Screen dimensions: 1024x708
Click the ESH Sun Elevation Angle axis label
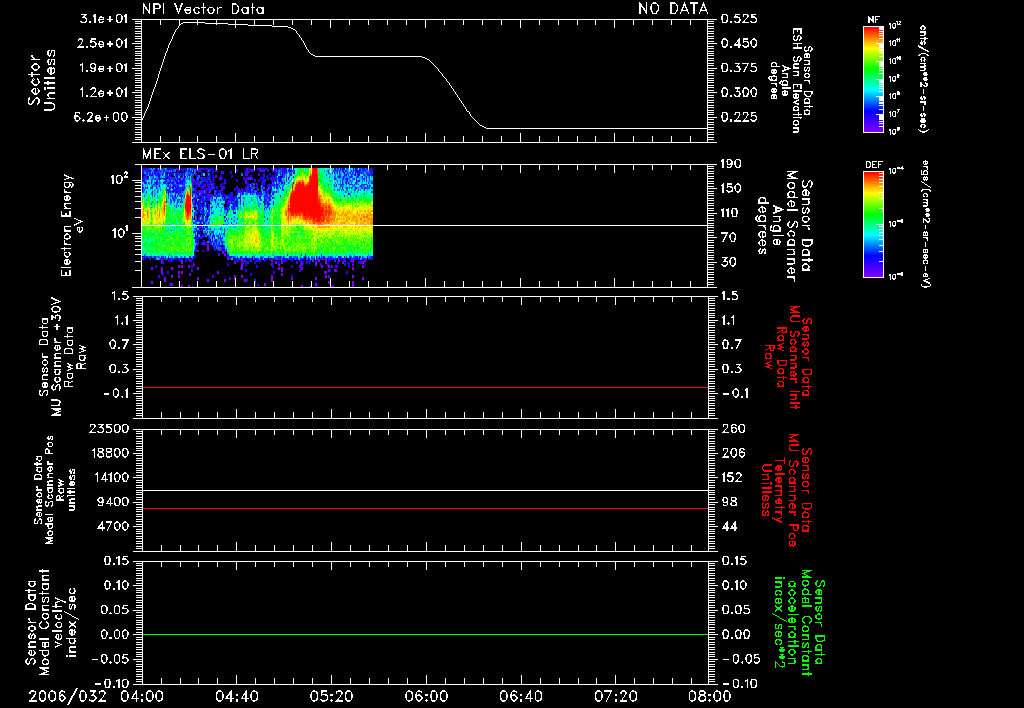tap(790, 81)
